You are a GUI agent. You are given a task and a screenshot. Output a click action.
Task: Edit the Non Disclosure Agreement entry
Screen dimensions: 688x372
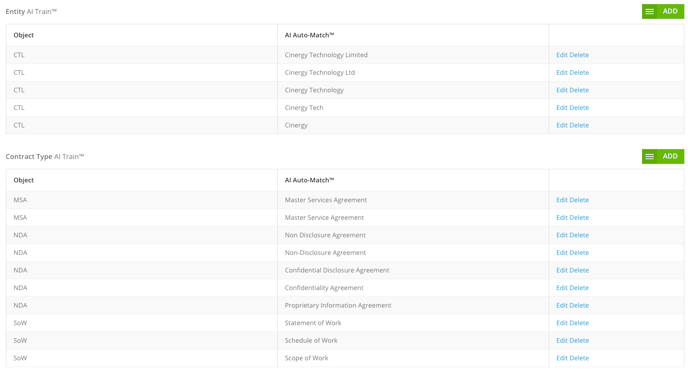coord(562,235)
